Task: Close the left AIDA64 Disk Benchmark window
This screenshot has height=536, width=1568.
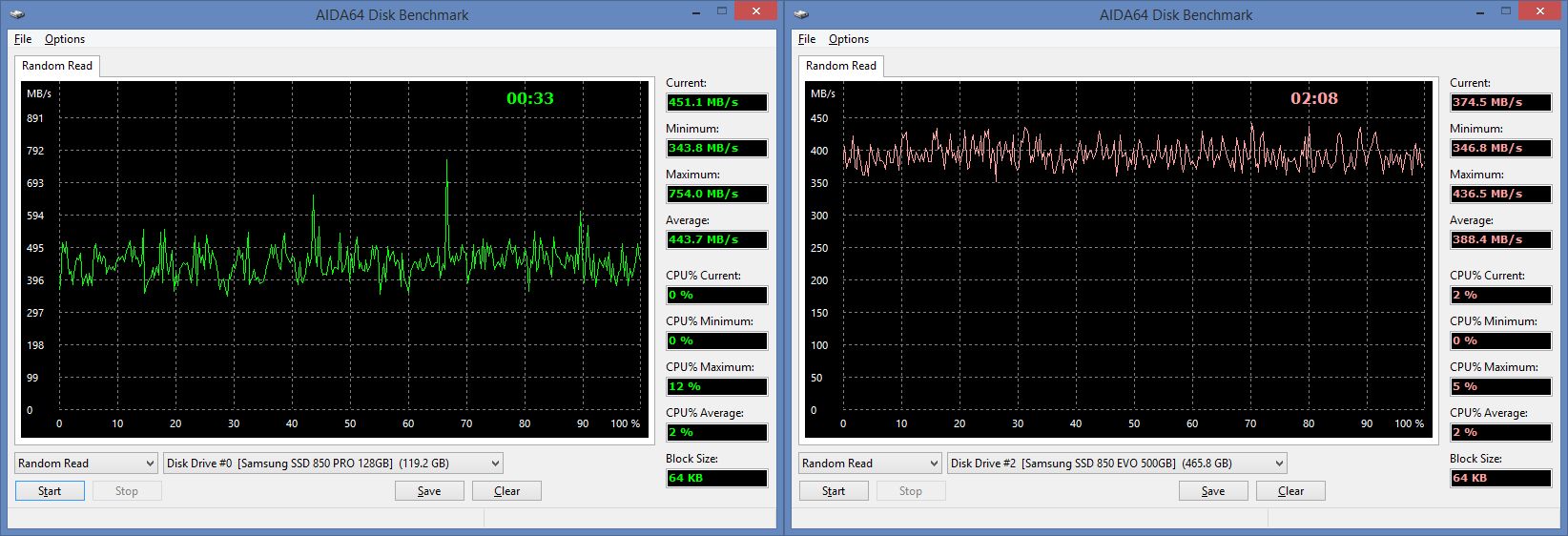Action: click(x=756, y=11)
